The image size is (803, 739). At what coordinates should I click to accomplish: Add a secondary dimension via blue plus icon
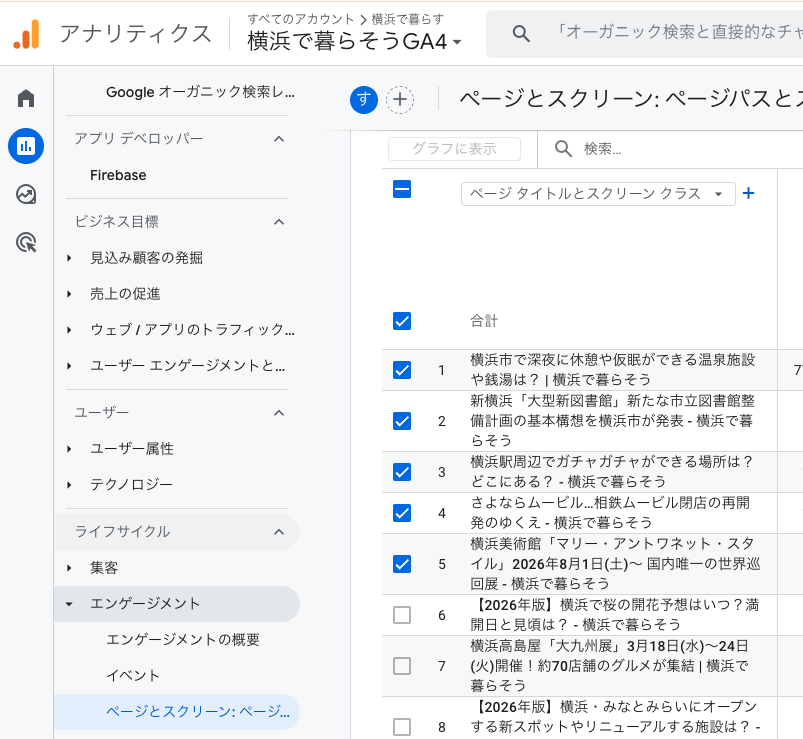pyautogui.click(x=748, y=195)
